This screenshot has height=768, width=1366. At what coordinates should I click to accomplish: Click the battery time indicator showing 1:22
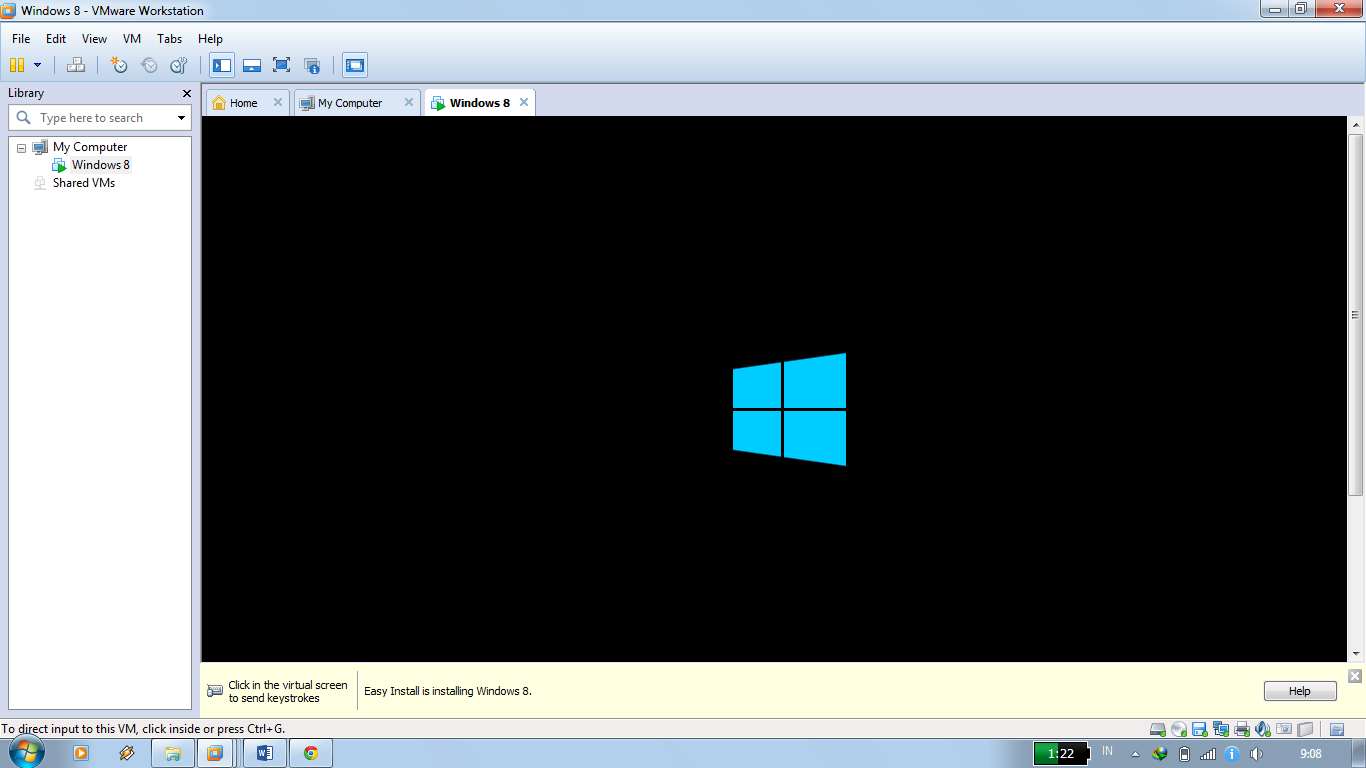click(x=1060, y=754)
